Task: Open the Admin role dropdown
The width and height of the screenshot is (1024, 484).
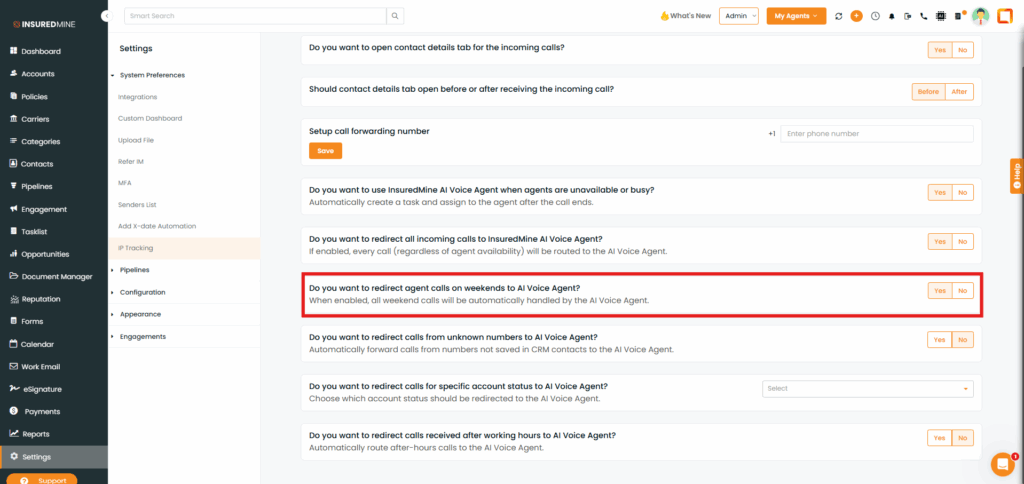Action: point(739,16)
